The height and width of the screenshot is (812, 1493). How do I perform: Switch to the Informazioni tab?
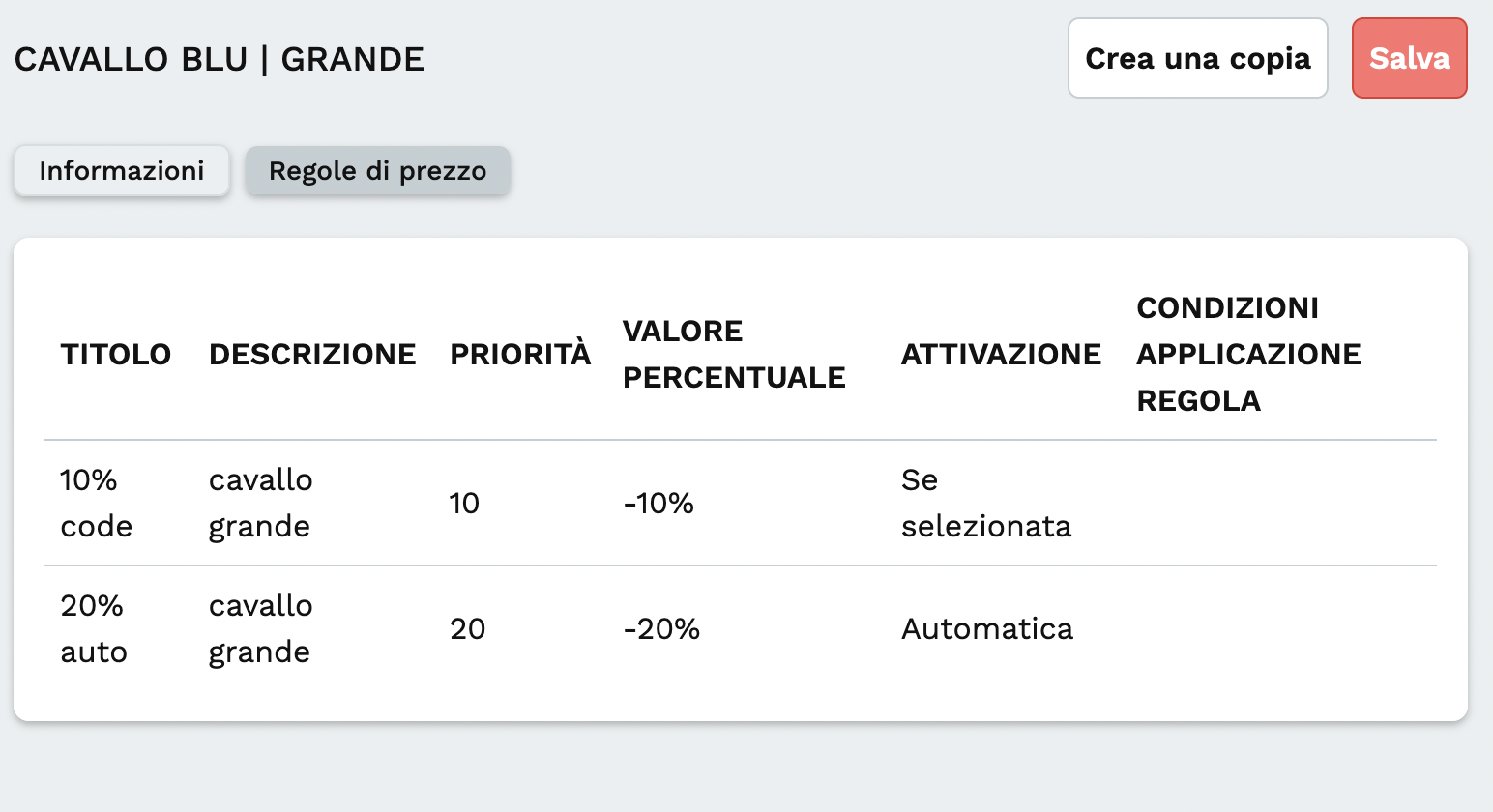pos(121,171)
